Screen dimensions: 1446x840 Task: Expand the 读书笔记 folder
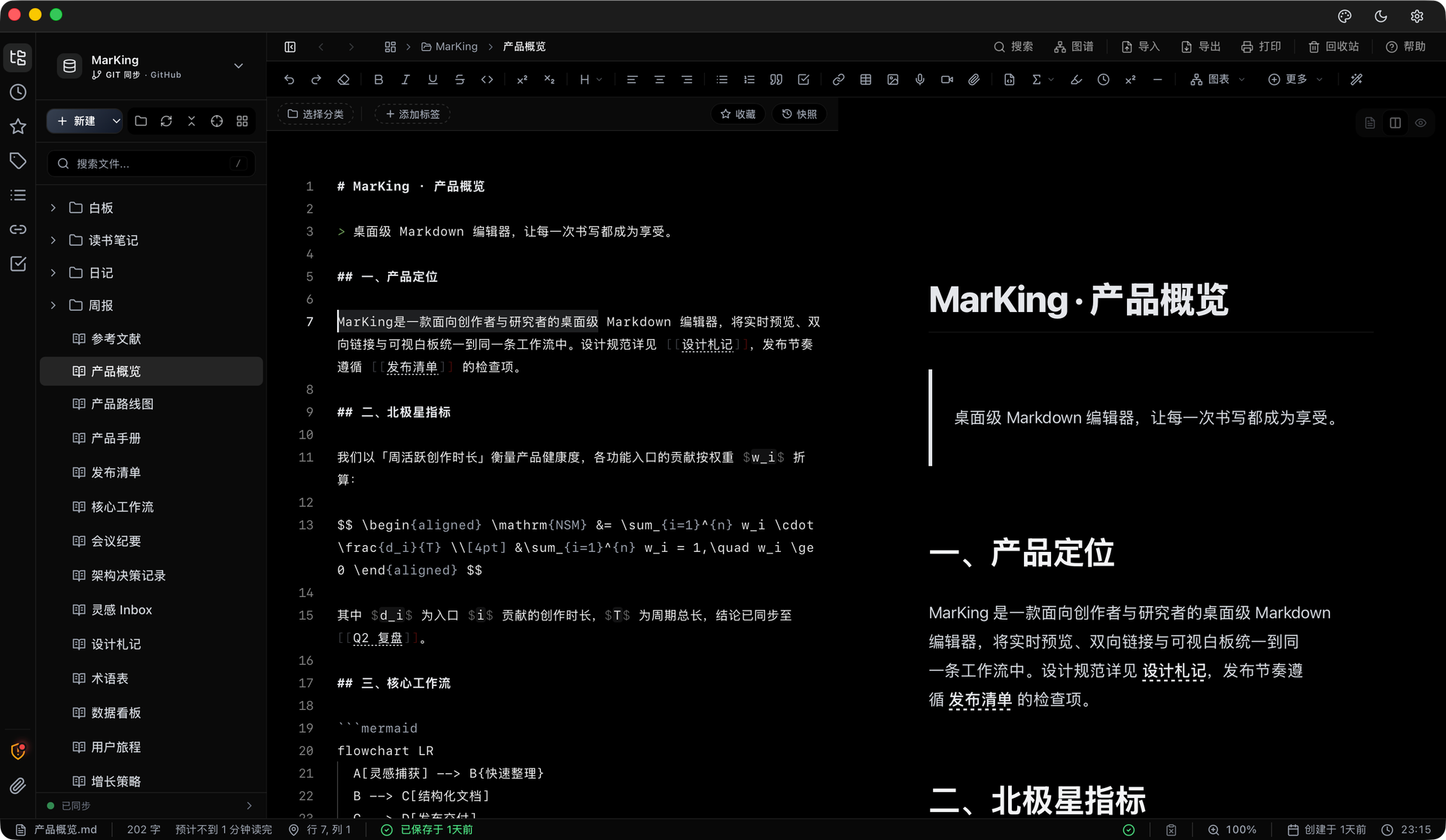click(53, 240)
